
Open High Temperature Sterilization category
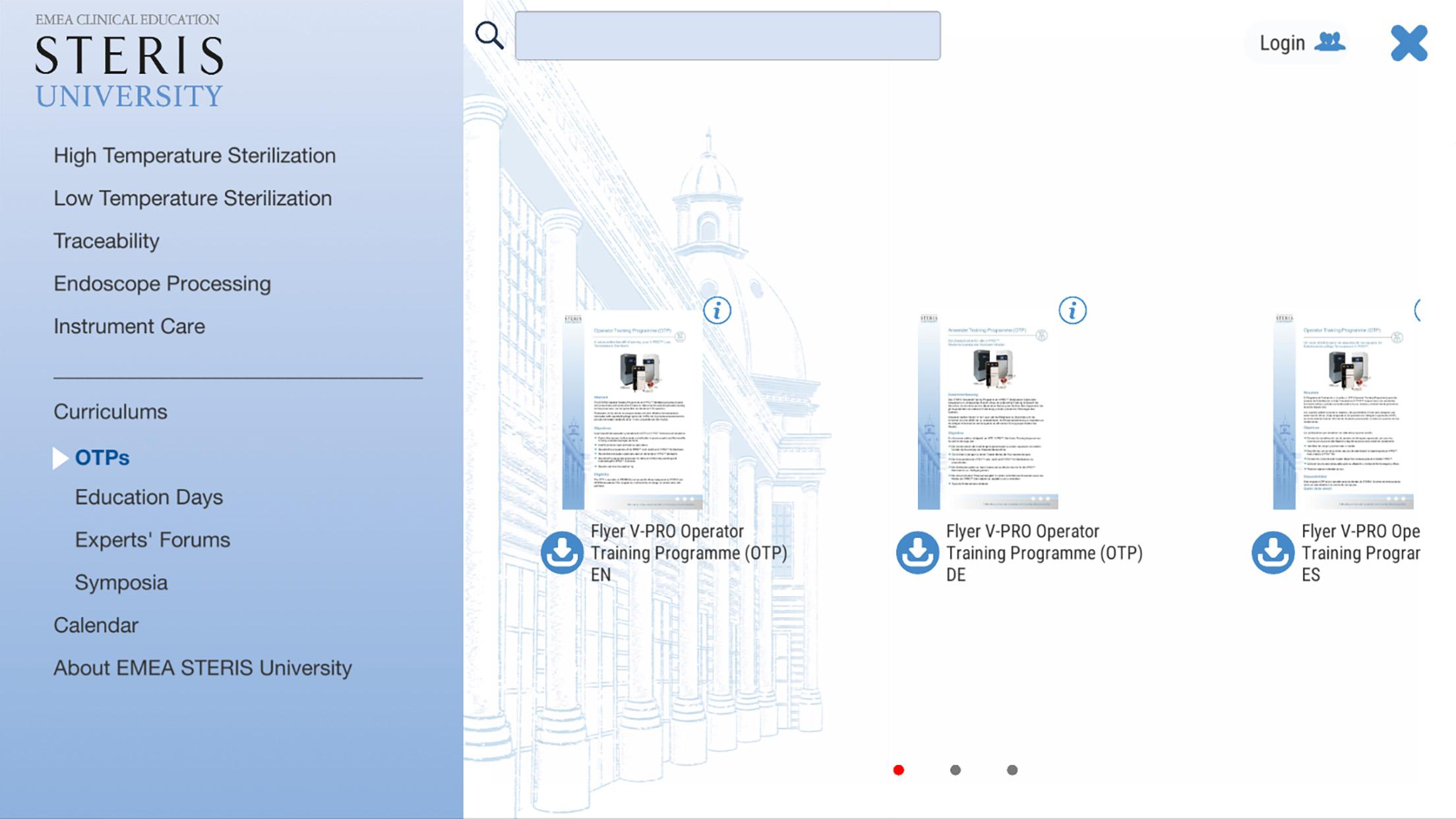pos(195,156)
